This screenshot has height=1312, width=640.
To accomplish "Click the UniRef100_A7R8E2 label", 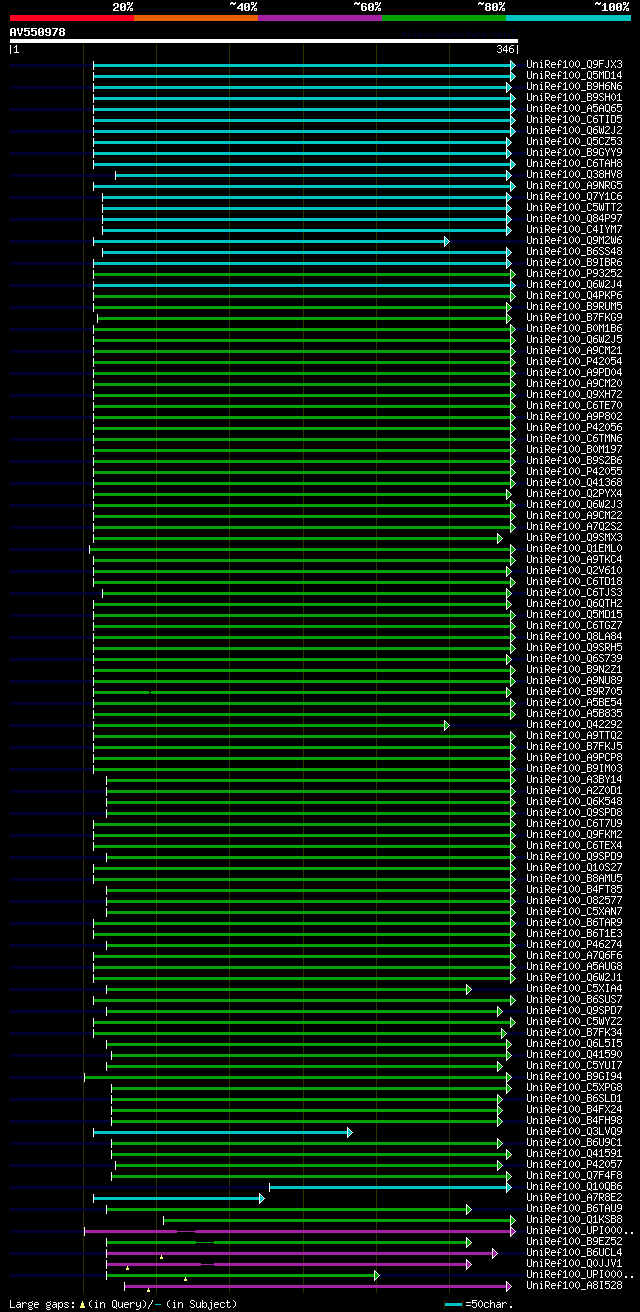I will (574, 1197).
